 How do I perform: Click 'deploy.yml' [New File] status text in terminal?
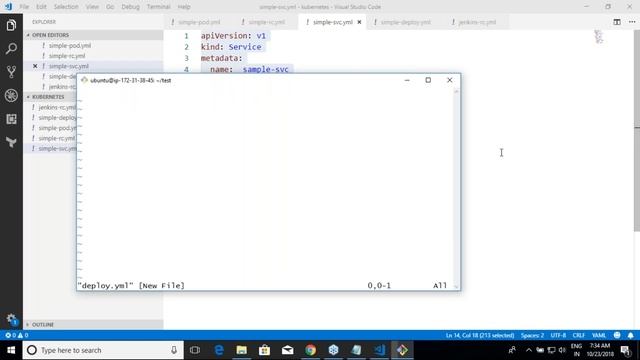131,286
